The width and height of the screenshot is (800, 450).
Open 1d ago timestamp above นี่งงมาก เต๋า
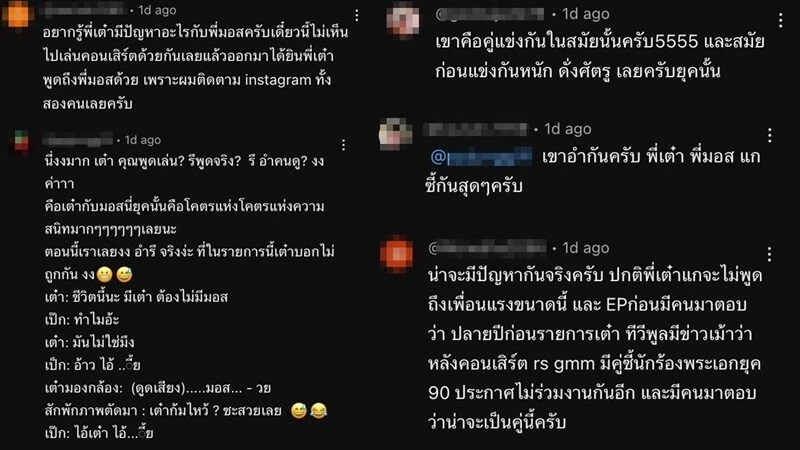(143, 140)
